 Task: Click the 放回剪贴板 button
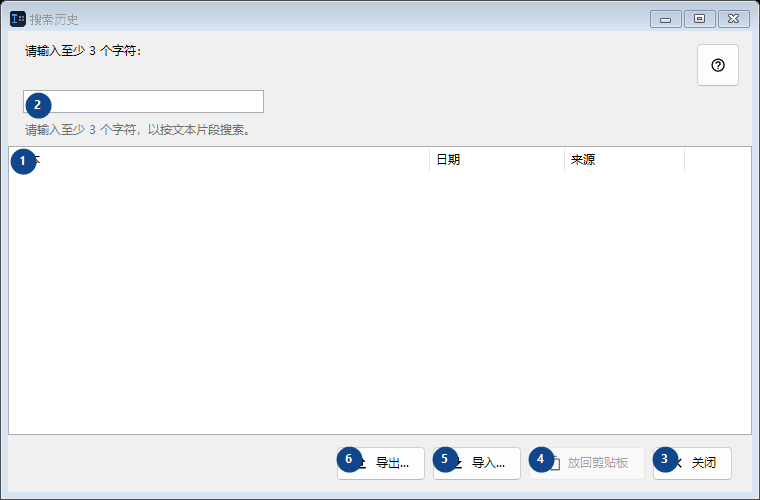coord(587,463)
